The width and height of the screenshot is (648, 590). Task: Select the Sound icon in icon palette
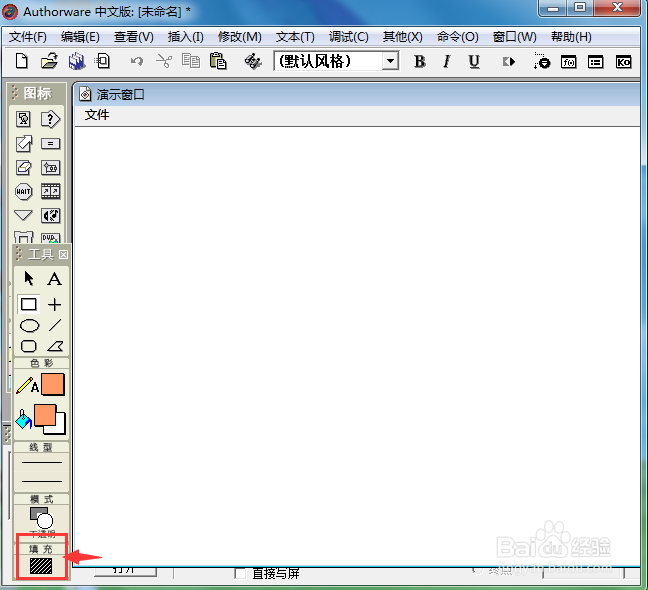click(50, 215)
